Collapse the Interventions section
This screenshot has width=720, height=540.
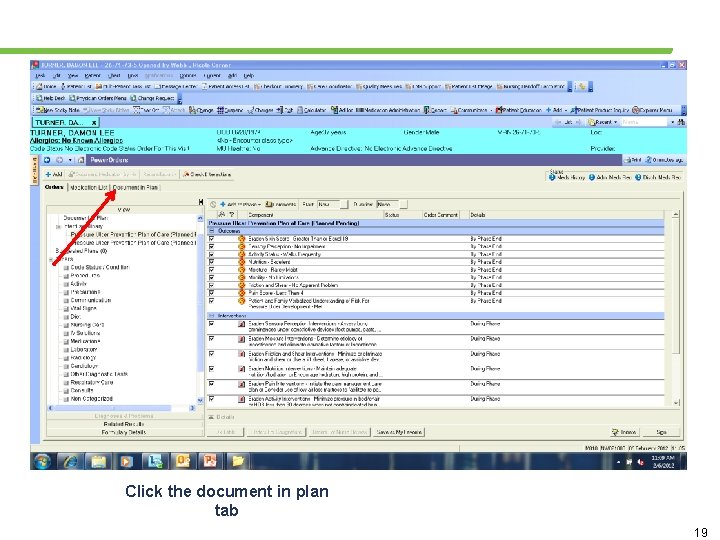pyautogui.click(x=212, y=316)
